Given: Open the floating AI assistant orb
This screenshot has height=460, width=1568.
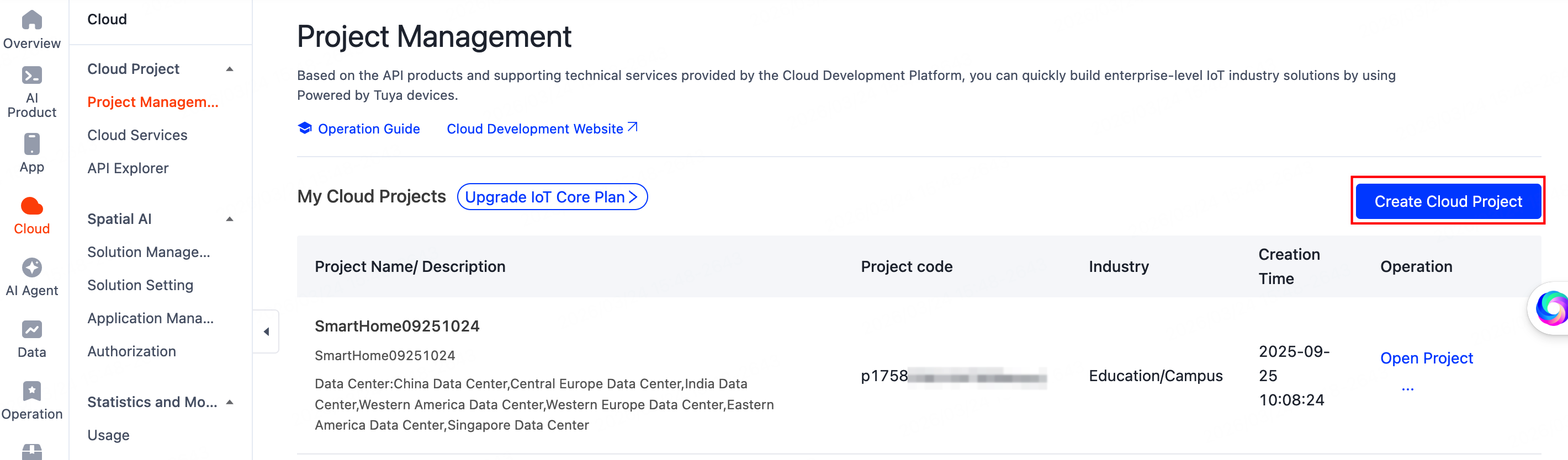Looking at the screenshot, I should coord(1551,308).
